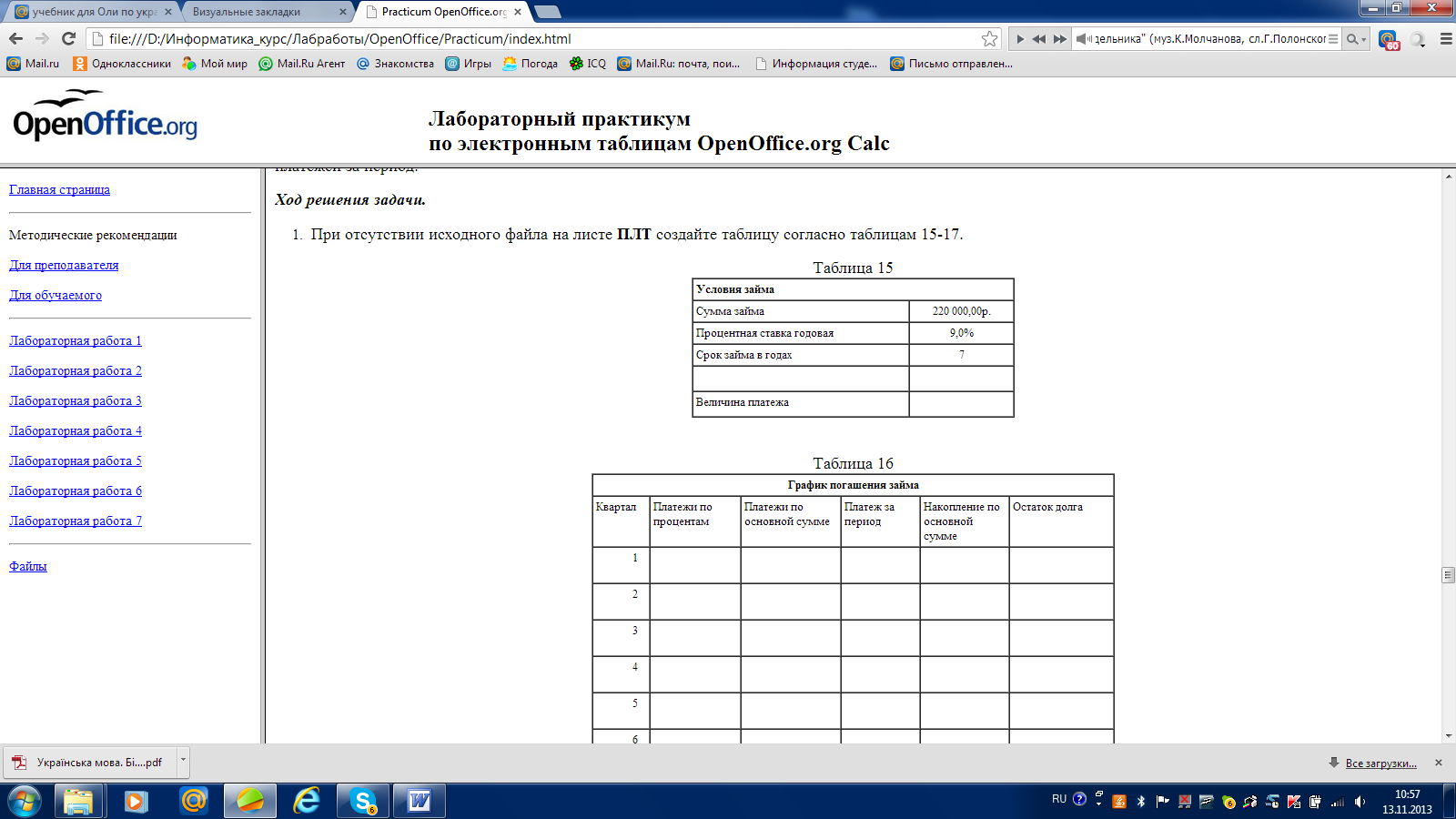Viewport: 1456px width, 819px height.
Task: Click the address bar URL field
Action: pos(542,38)
